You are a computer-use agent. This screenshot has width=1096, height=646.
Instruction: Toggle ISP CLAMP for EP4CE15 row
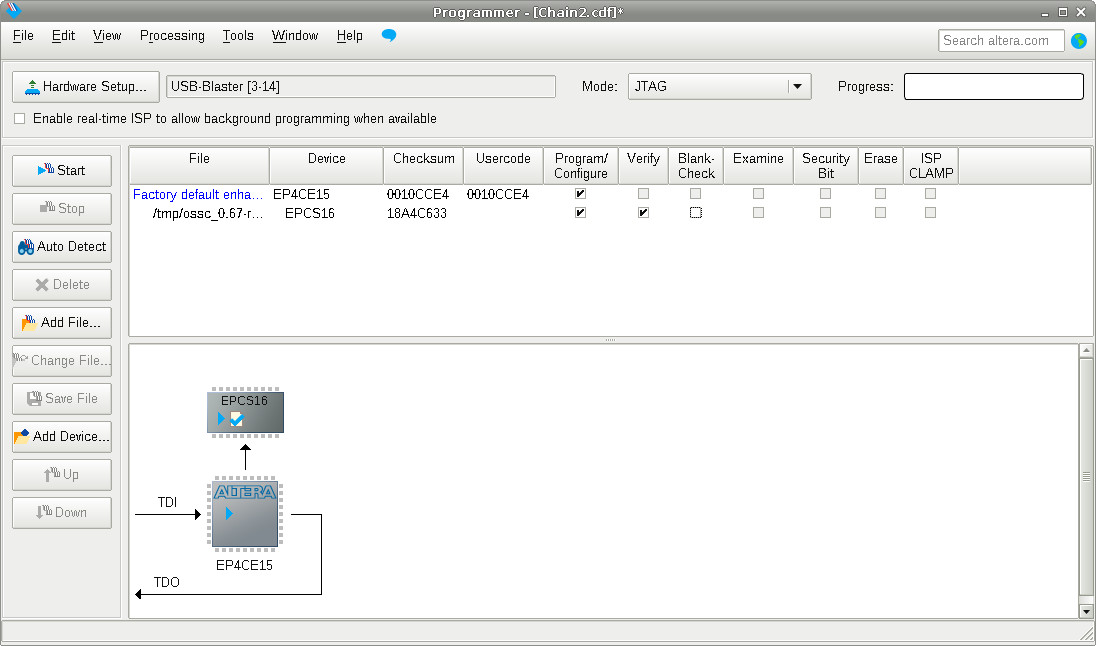930,194
